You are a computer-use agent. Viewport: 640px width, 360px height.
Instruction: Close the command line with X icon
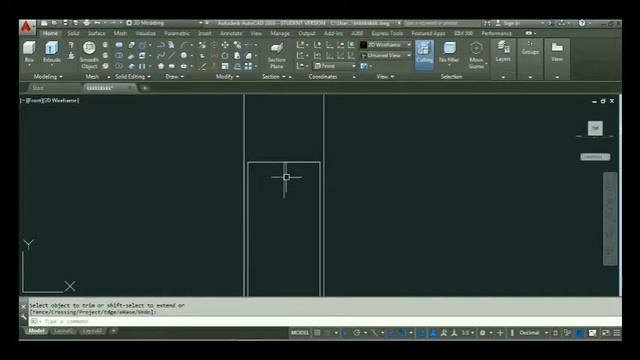click(x=23, y=306)
